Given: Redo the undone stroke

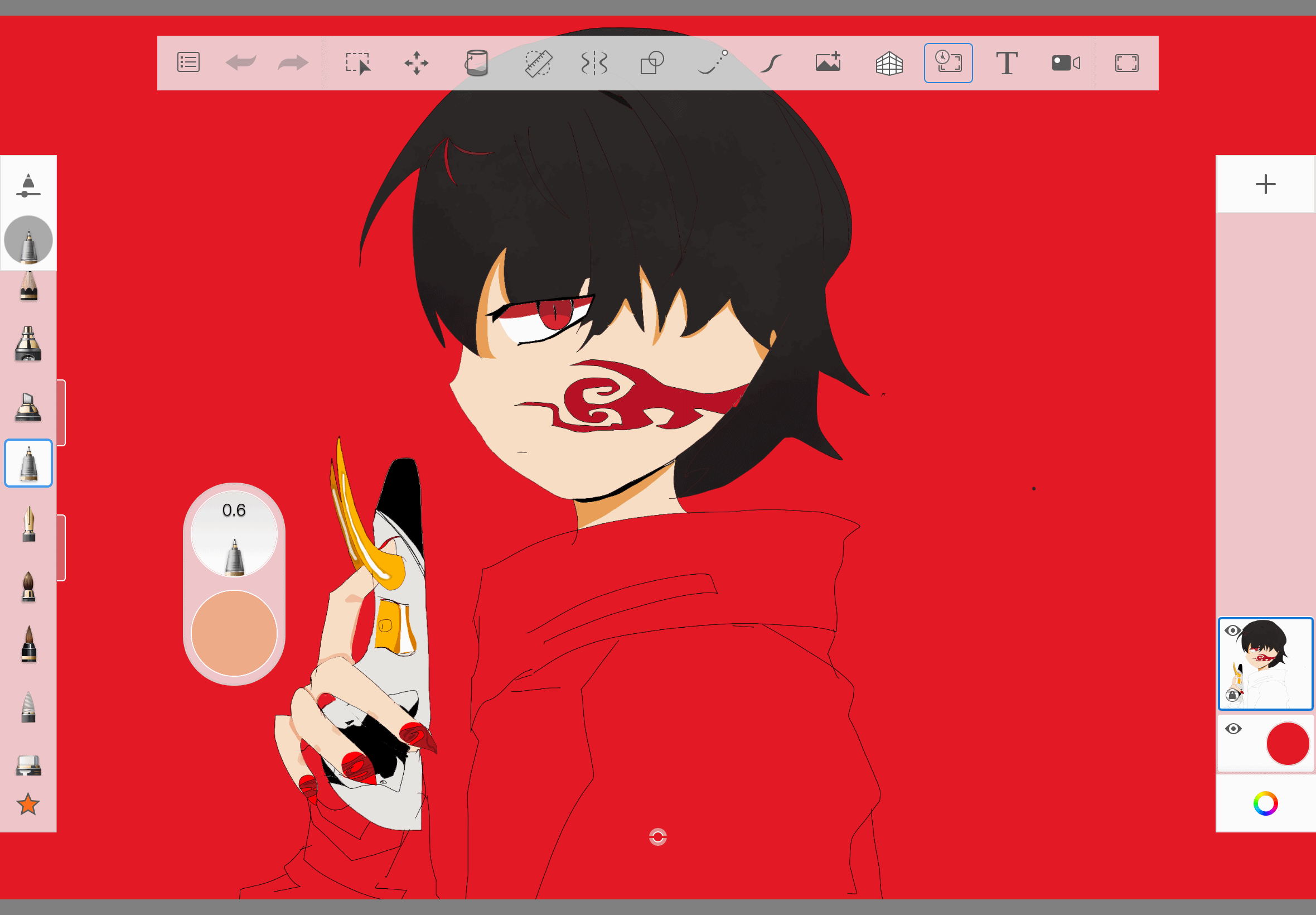Looking at the screenshot, I should coord(293,62).
